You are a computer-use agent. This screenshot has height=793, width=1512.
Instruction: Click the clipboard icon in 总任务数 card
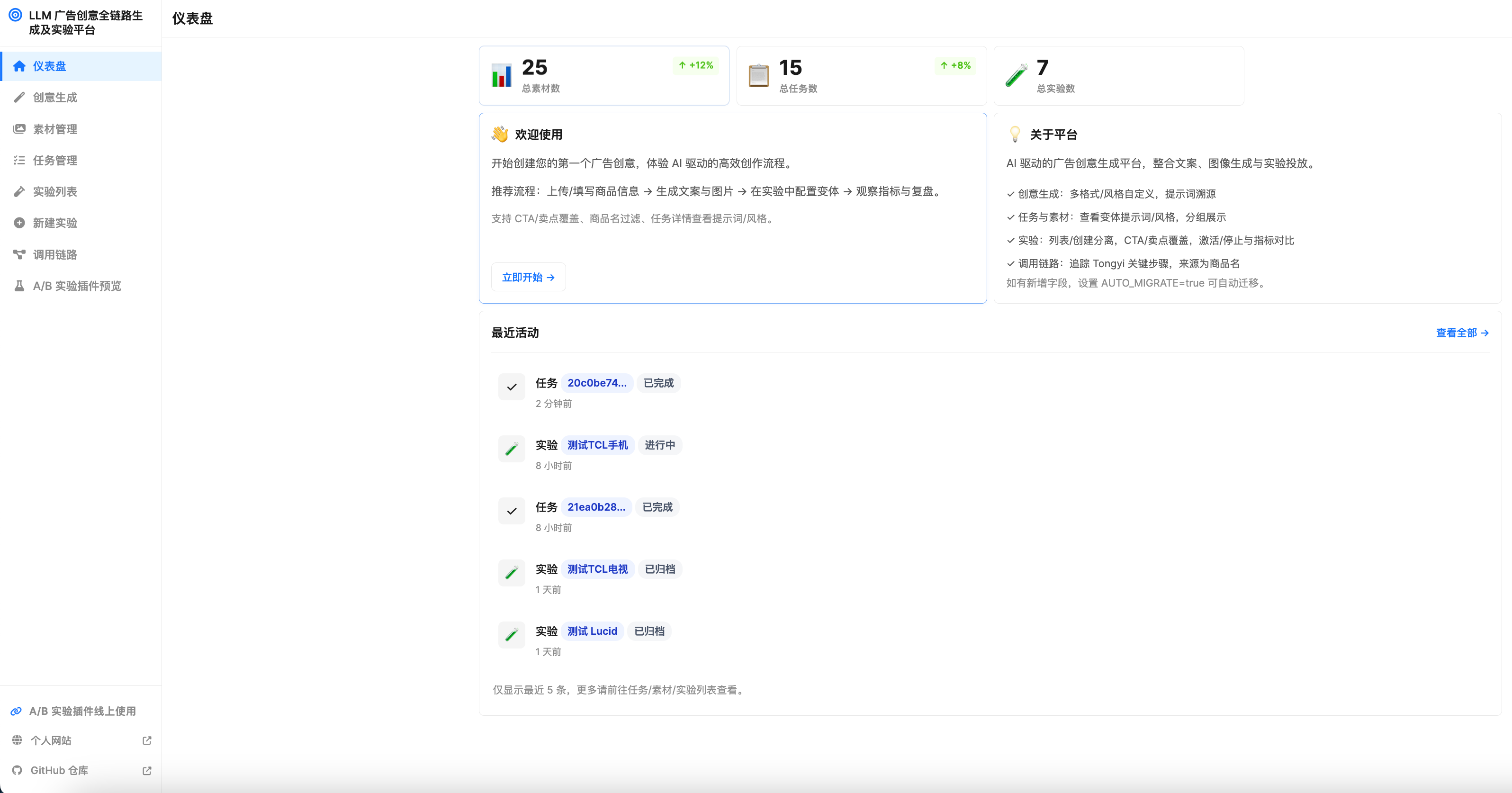759,76
